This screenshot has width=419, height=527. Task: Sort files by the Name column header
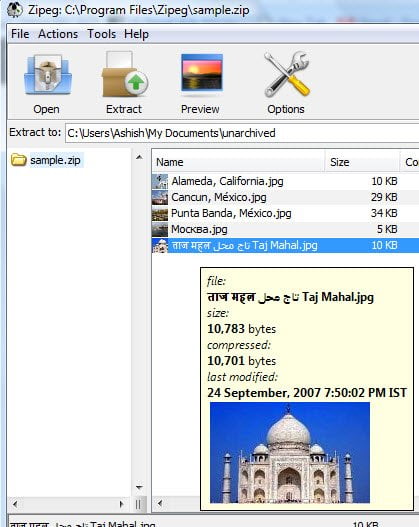click(x=238, y=162)
